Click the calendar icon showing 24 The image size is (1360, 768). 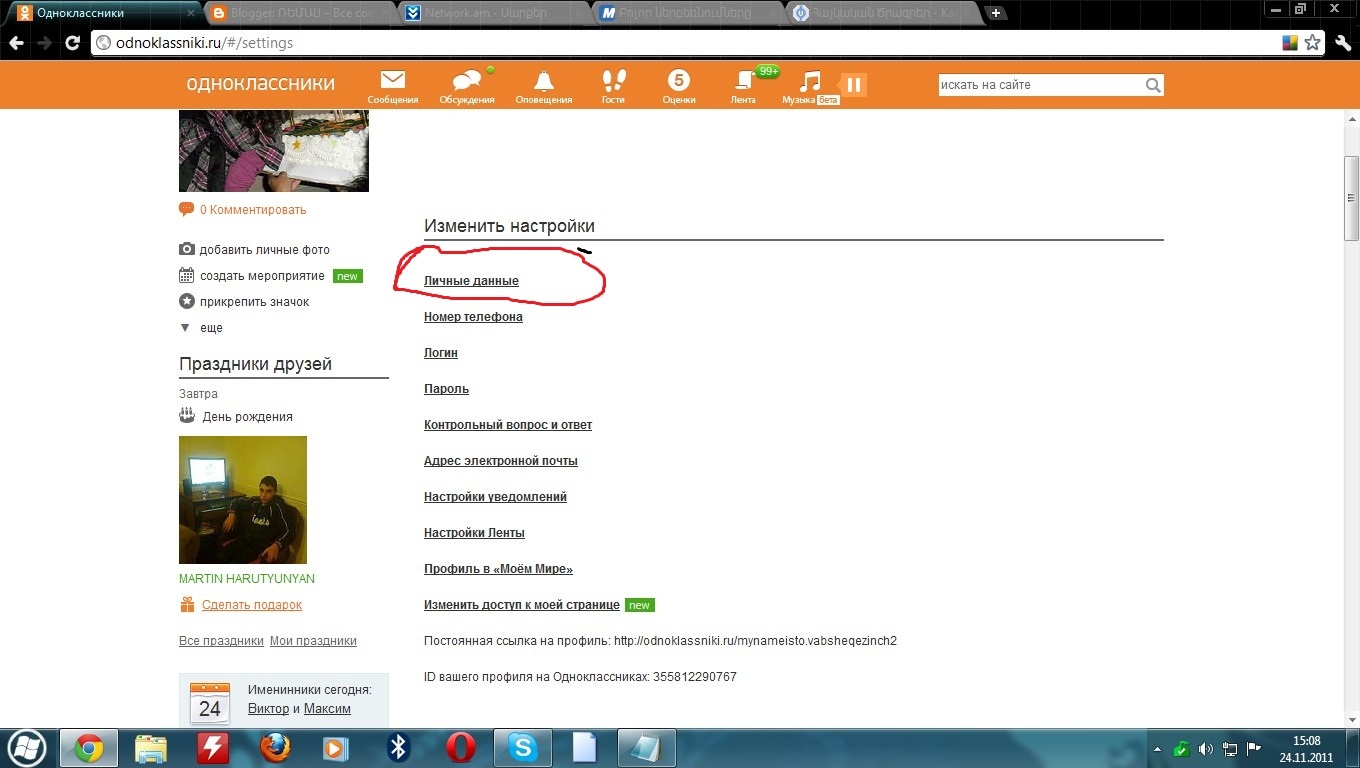pos(210,704)
